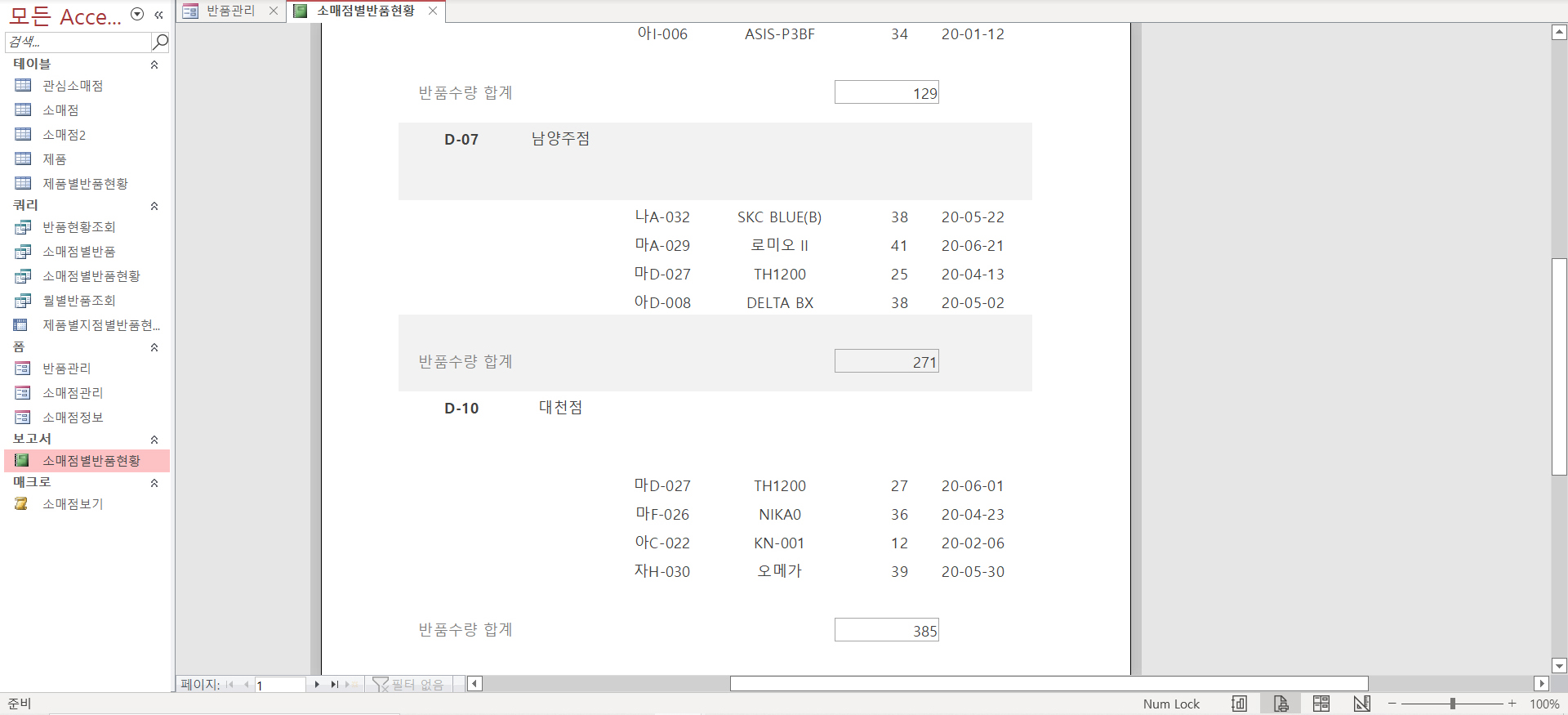Collapse the 보고서 group
Screen dimensions: 1568x715
tap(154, 440)
